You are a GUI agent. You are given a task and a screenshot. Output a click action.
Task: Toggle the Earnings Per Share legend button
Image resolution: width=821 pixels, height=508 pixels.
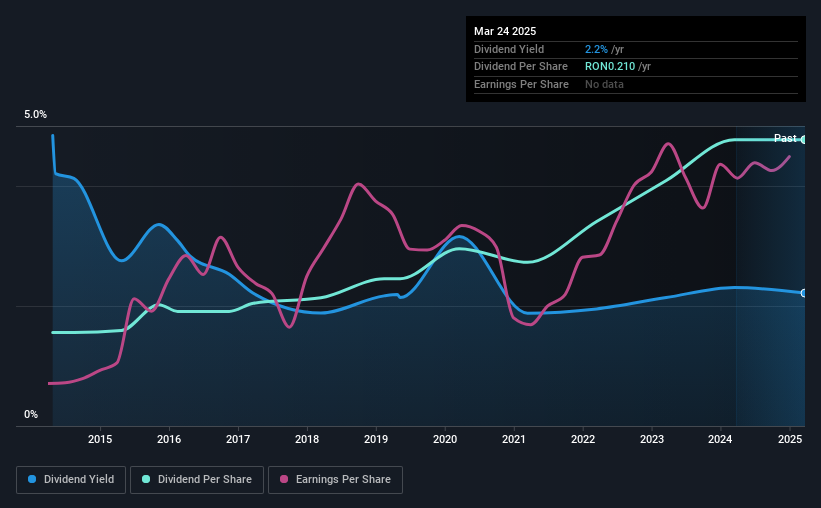point(335,480)
